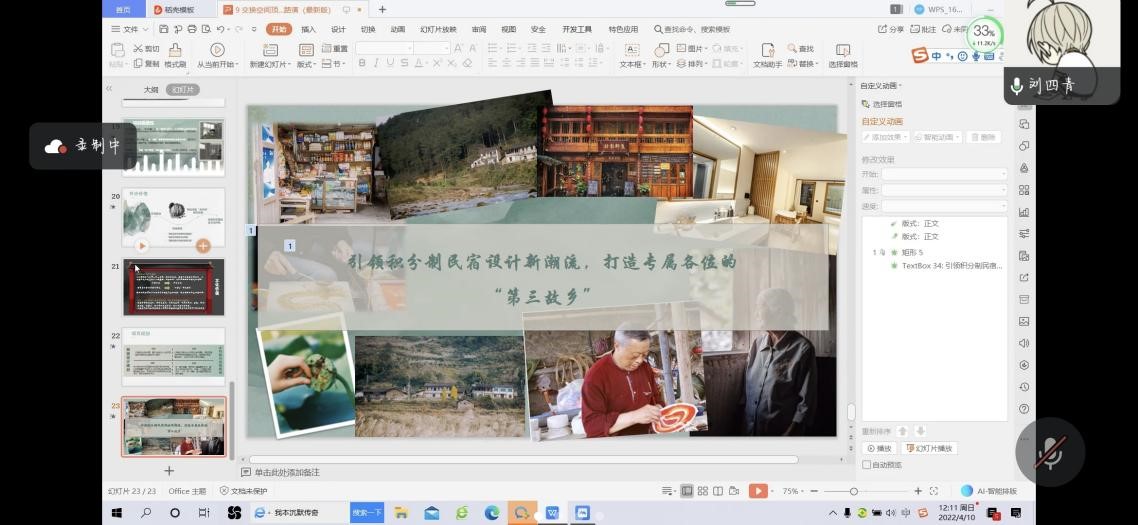Viewport: 1138px width, 525px height.
Task: Toggle Bold text formatting
Action: tap(362, 63)
